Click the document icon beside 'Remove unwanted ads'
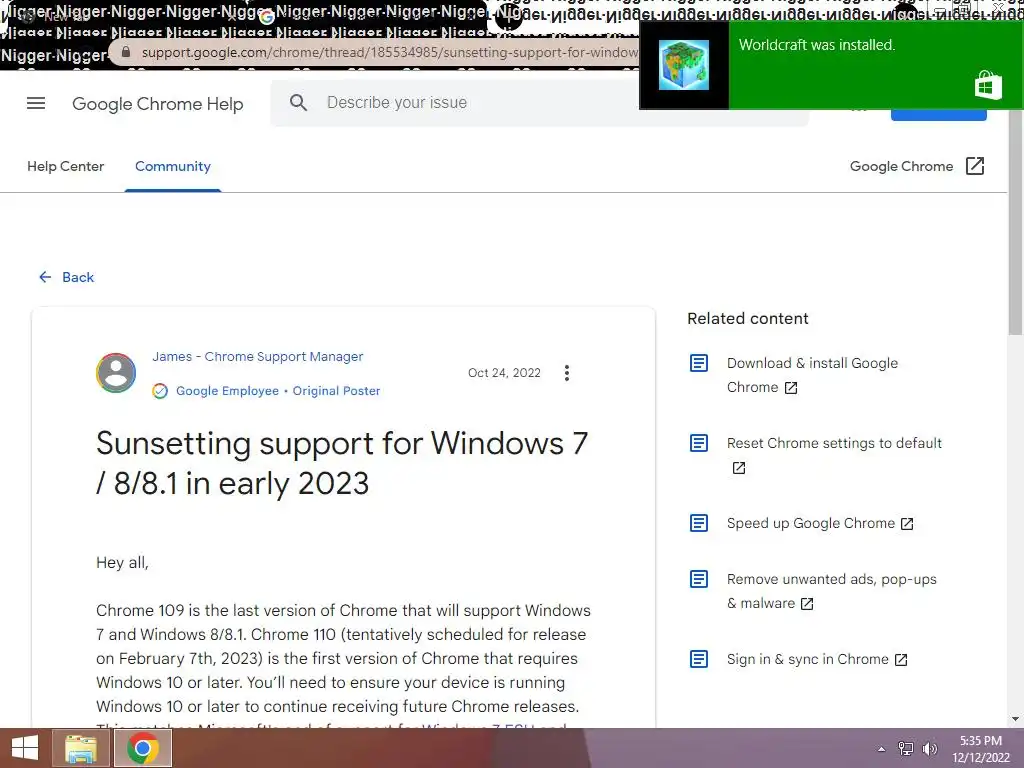 [x=699, y=579]
